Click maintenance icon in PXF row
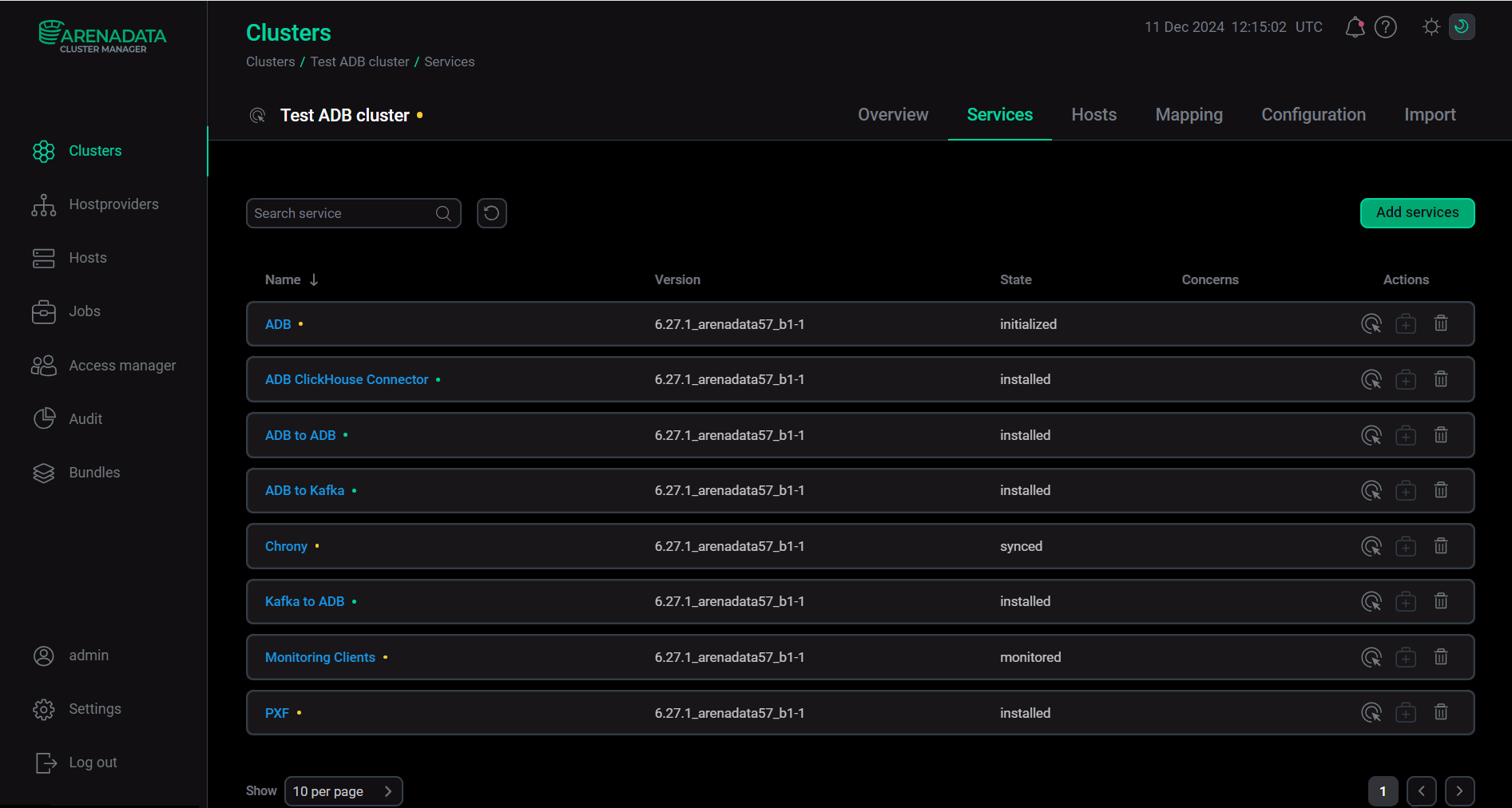 [x=1406, y=712]
